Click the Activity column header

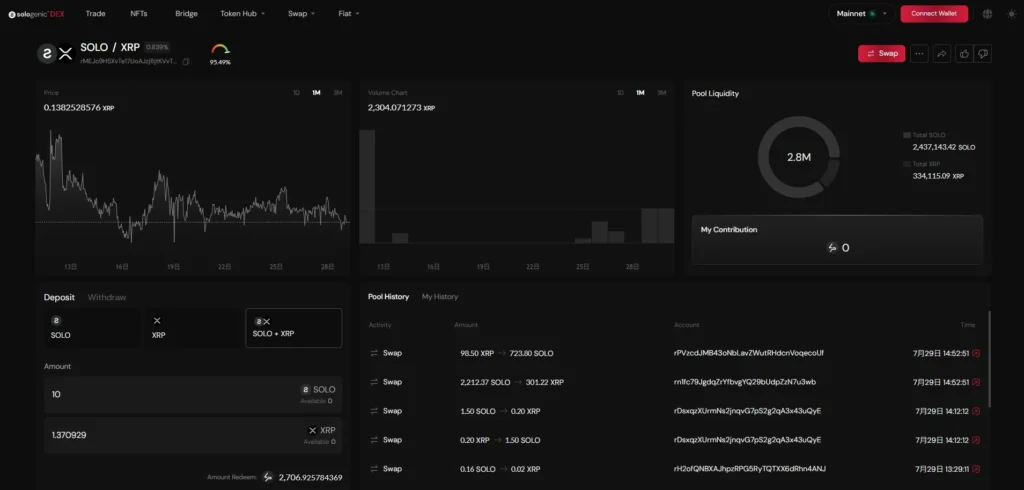[x=380, y=325]
